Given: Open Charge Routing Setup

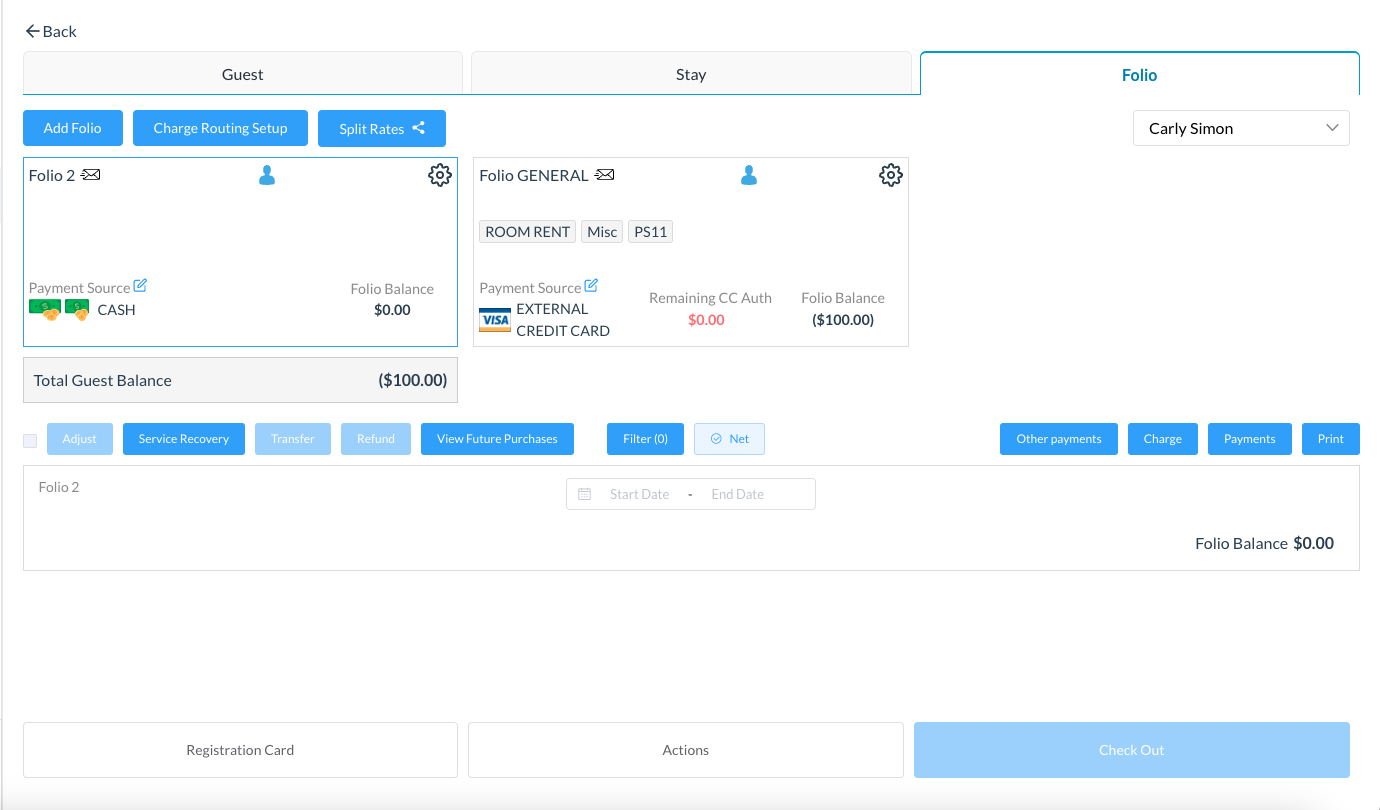Looking at the screenshot, I should (220, 128).
